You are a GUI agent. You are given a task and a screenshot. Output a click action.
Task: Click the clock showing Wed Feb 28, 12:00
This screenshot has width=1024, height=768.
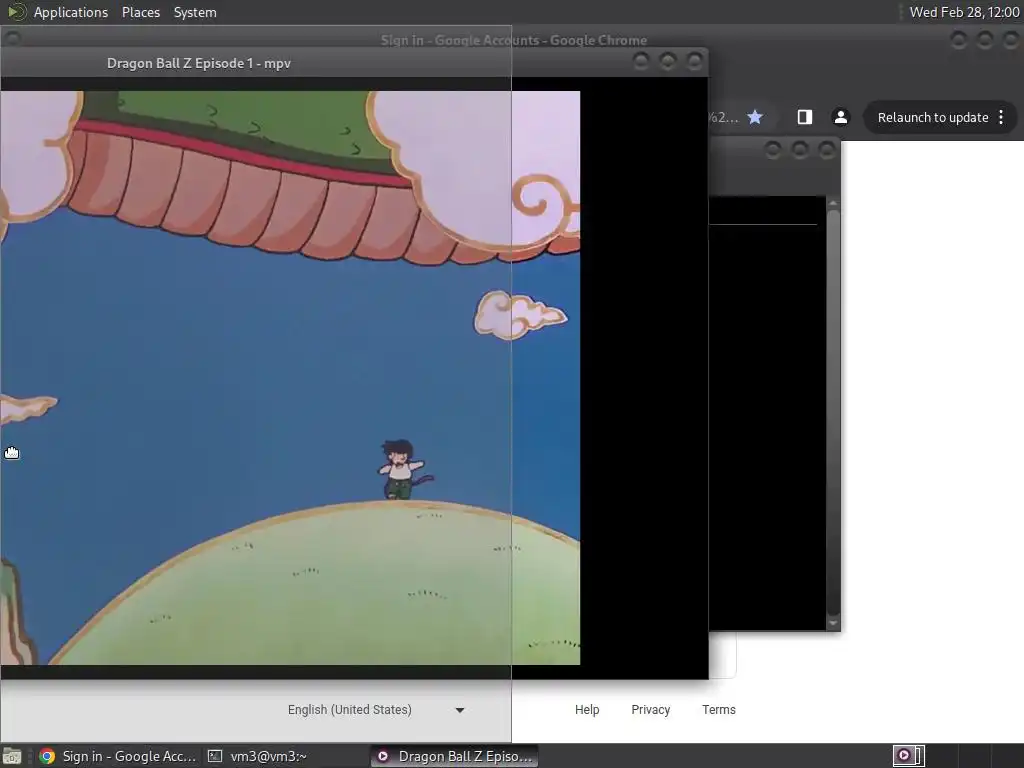[x=964, y=12]
